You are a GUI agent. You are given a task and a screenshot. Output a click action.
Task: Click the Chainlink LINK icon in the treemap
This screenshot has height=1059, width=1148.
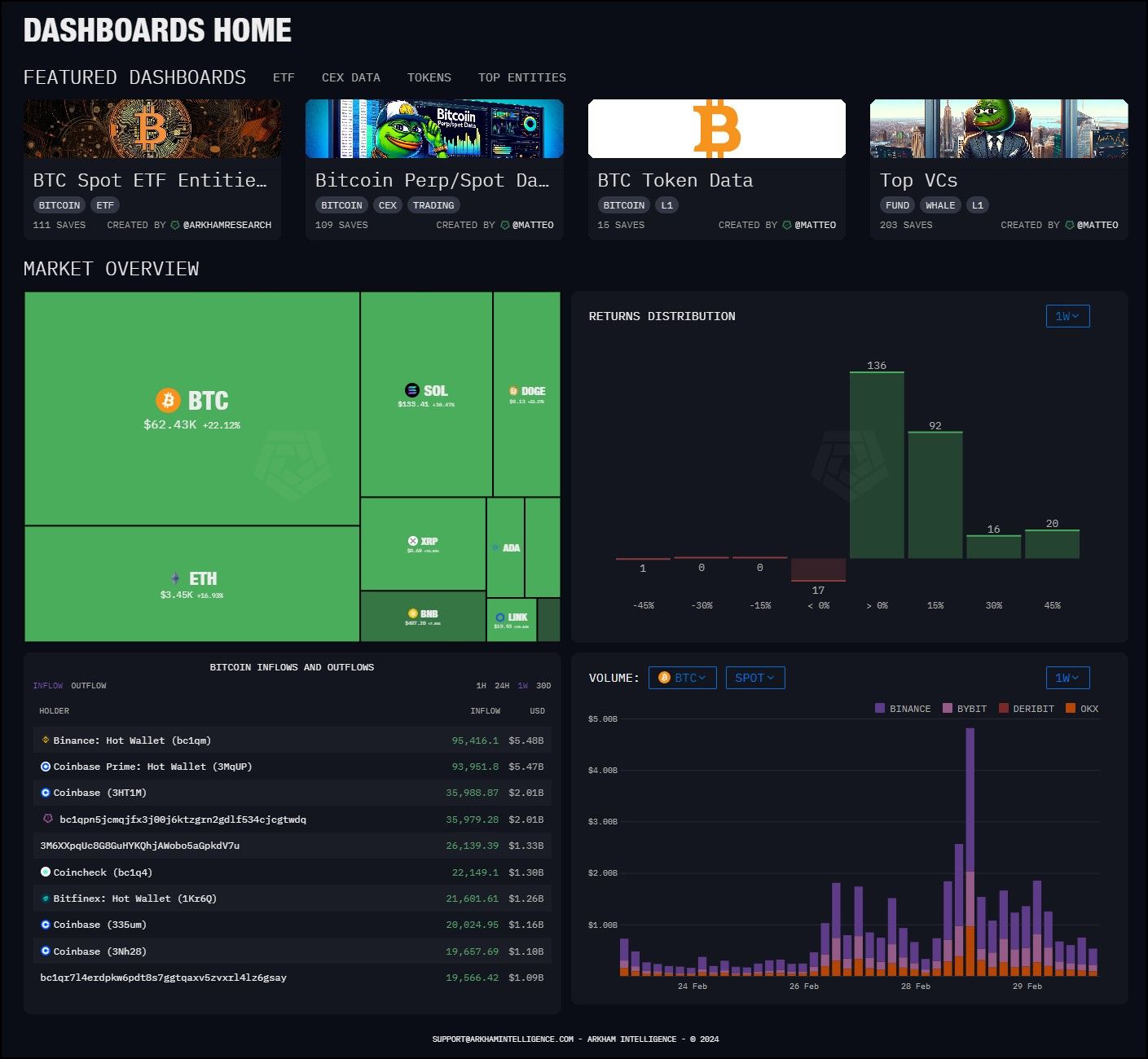click(499, 617)
